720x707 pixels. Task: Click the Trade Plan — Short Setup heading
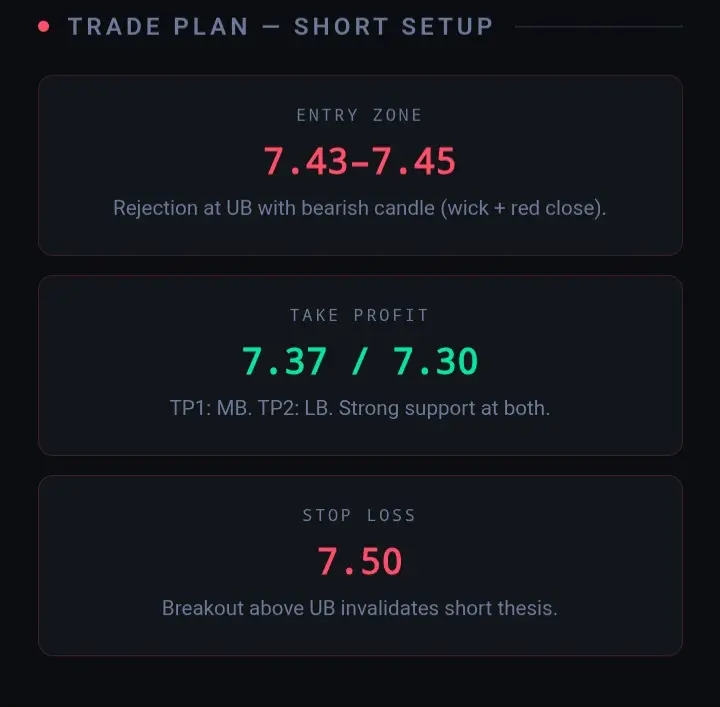coord(280,26)
